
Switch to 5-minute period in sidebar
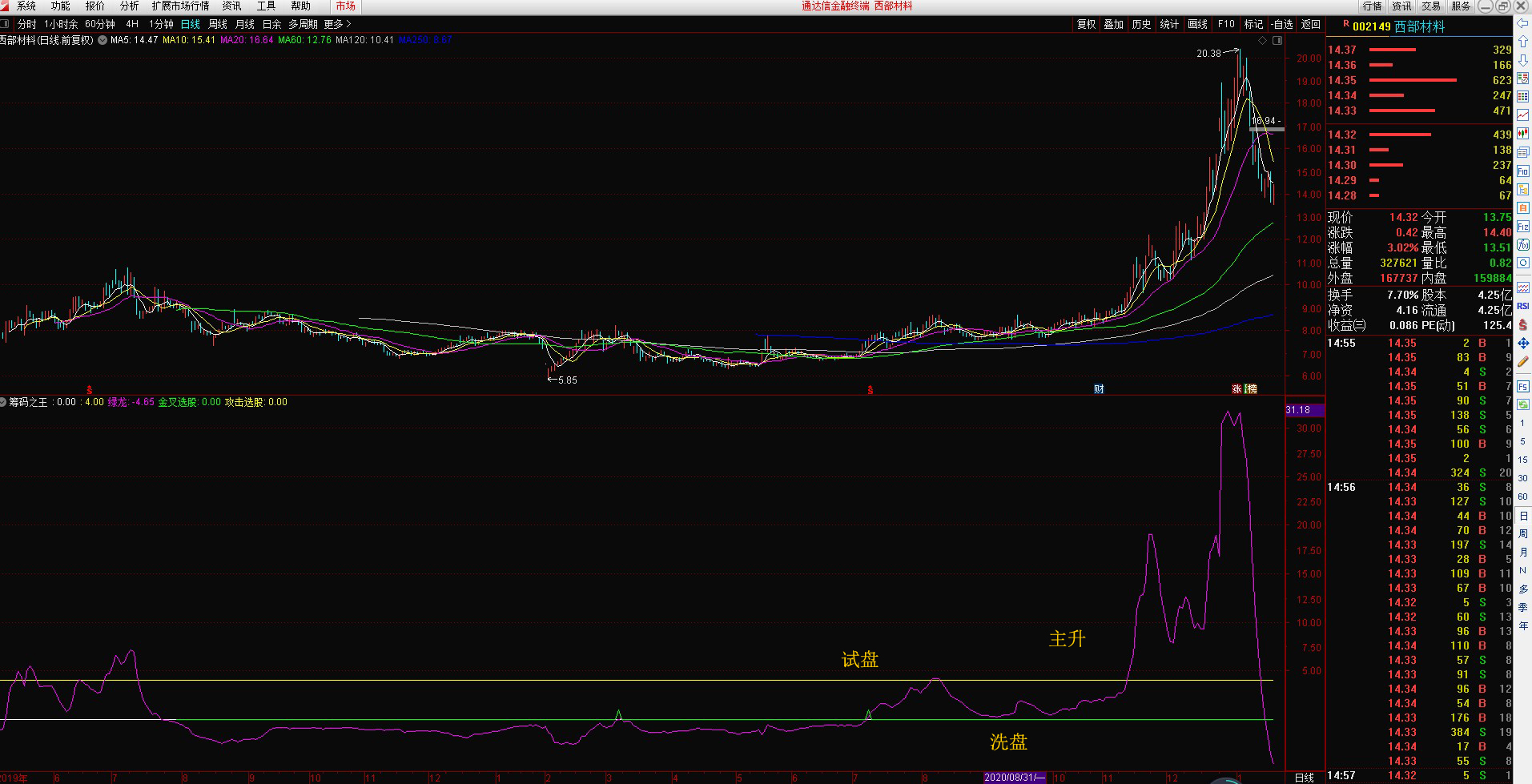pyautogui.click(x=1522, y=442)
